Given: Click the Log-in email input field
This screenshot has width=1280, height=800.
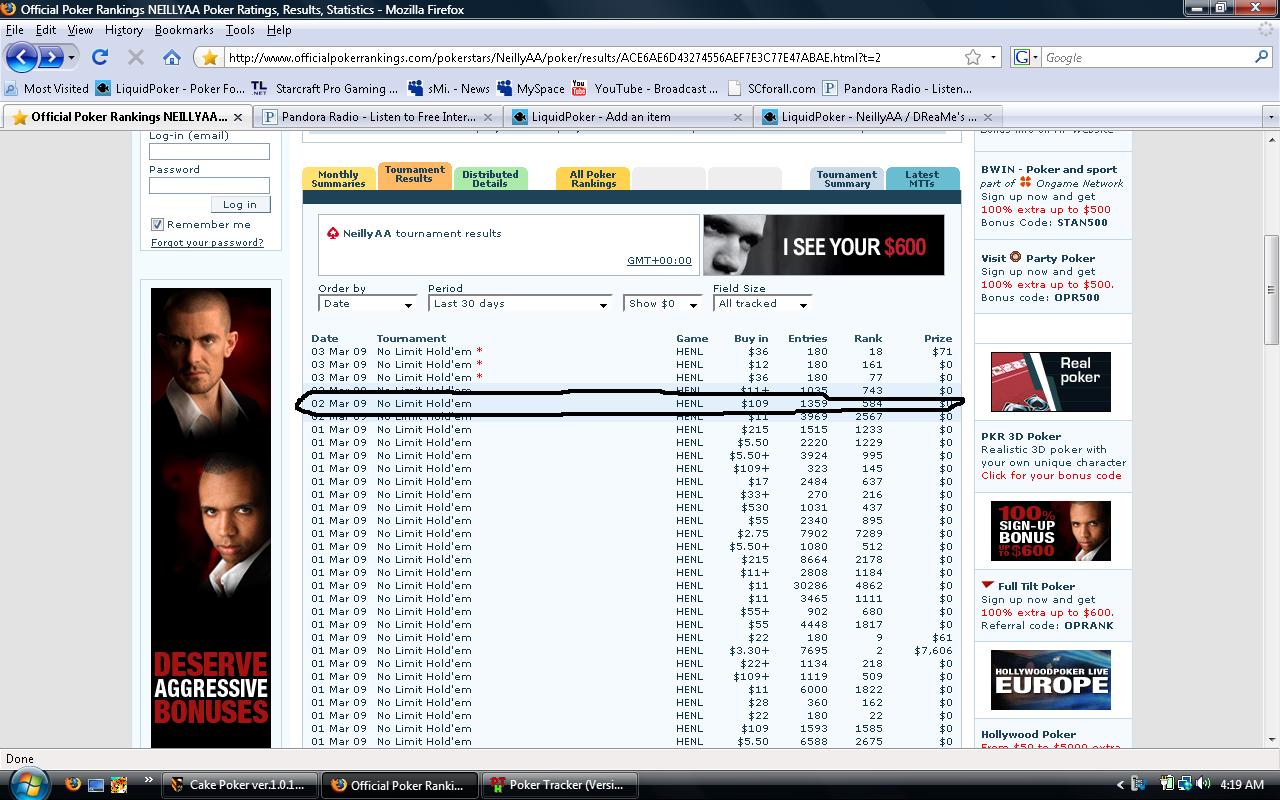Looking at the screenshot, I should [209, 152].
